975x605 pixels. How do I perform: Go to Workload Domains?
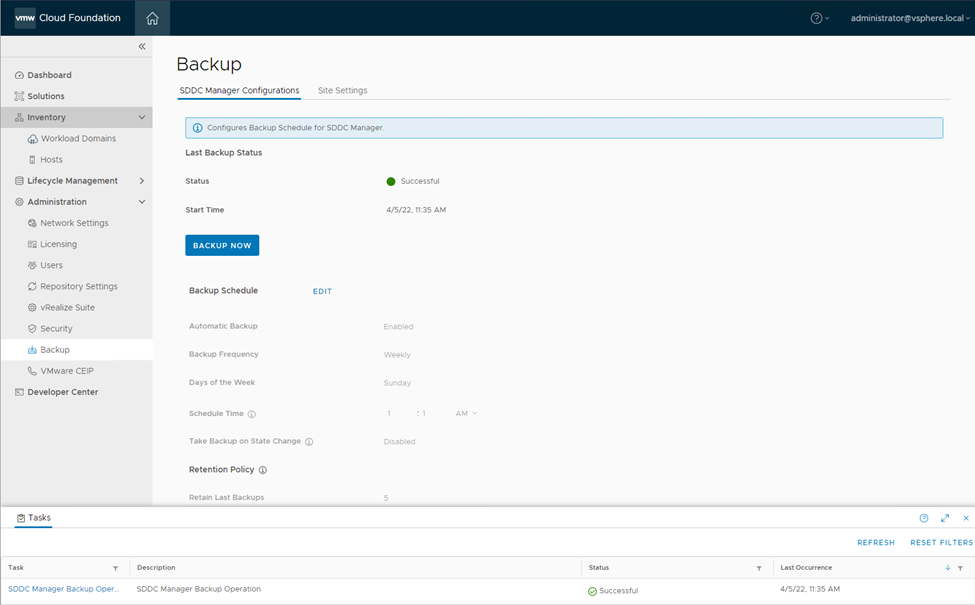(x=78, y=139)
